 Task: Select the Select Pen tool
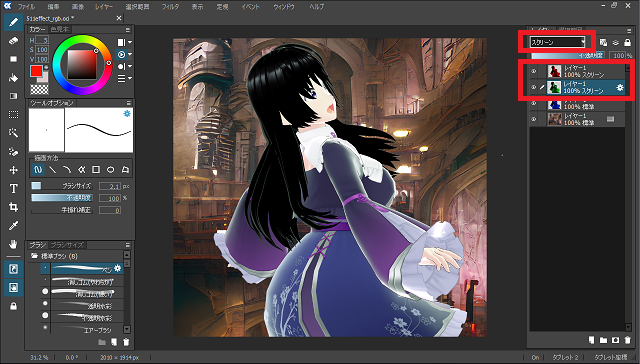click(x=13, y=151)
